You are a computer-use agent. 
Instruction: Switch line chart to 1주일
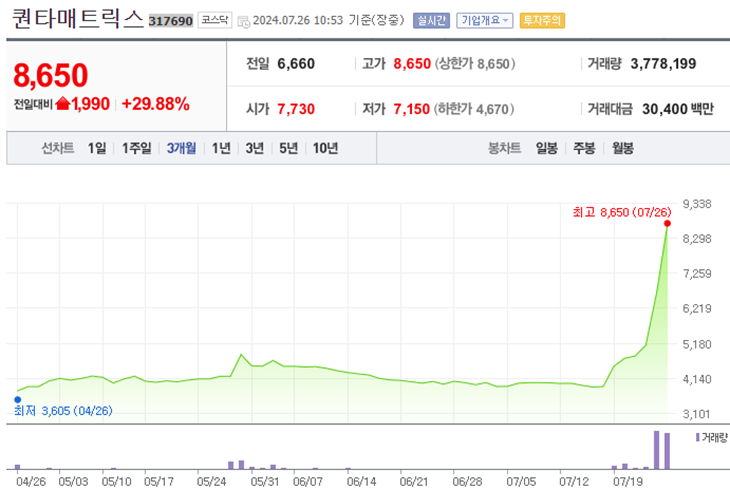[x=136, y=148]
